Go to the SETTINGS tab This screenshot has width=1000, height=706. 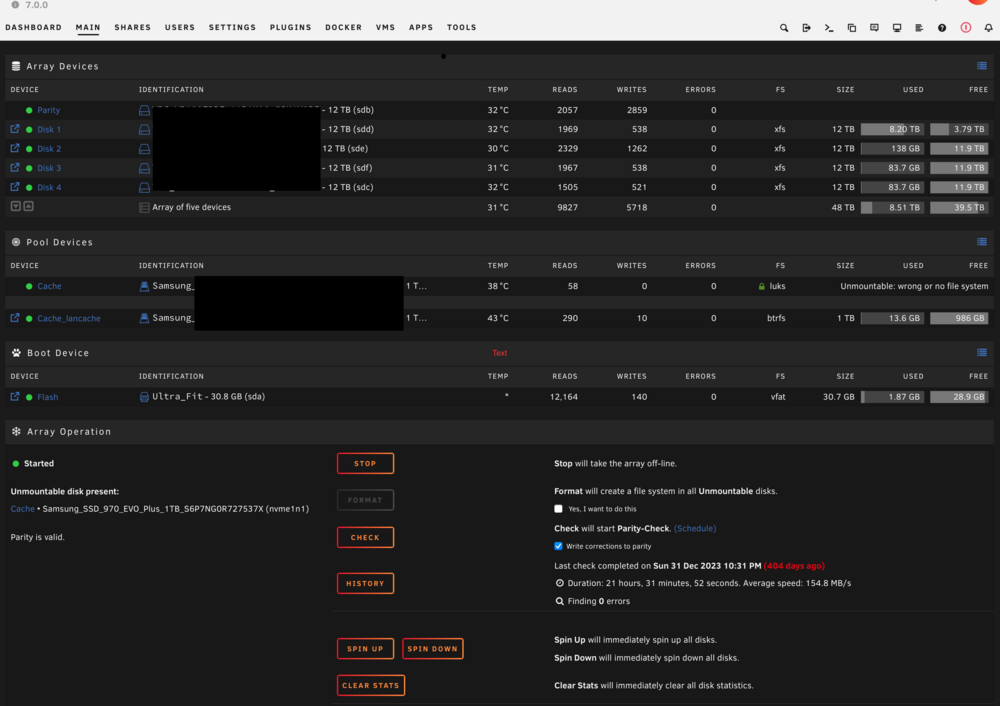point(232,27)
